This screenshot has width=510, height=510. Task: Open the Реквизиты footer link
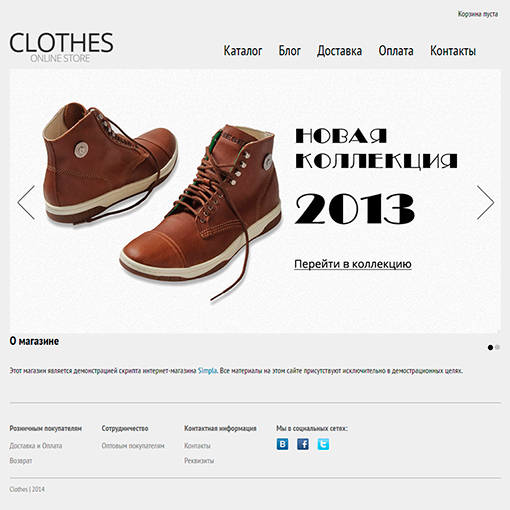[199, 461]
